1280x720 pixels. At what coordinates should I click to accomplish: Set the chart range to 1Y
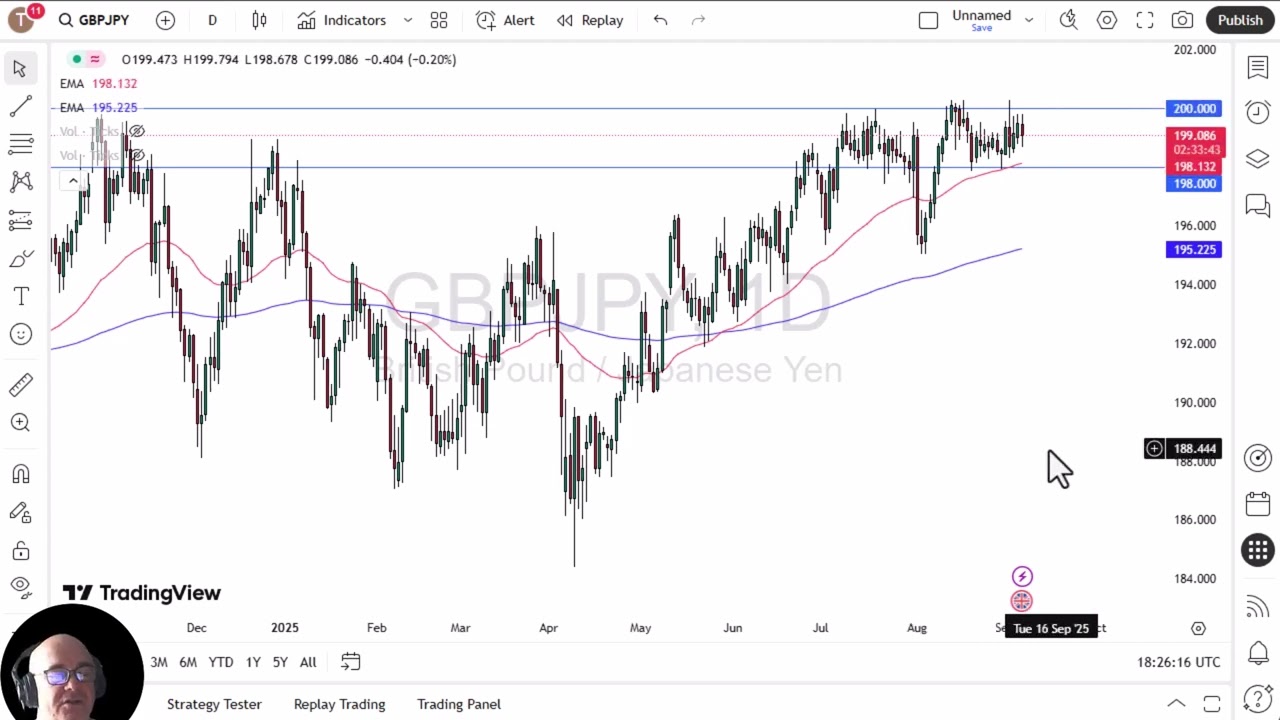[253, 662]
